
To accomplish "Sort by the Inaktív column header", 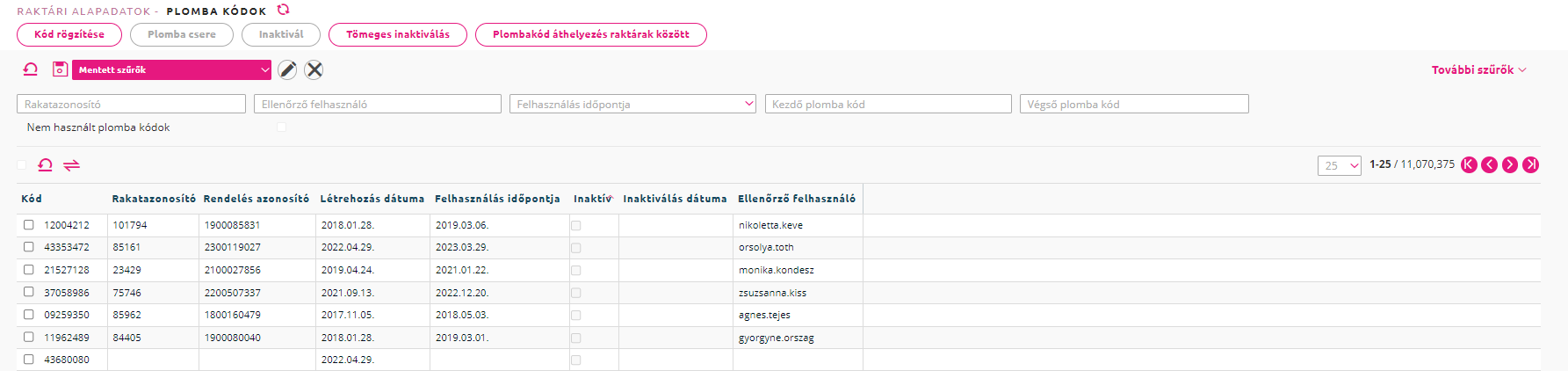I will tap(592, 199).
